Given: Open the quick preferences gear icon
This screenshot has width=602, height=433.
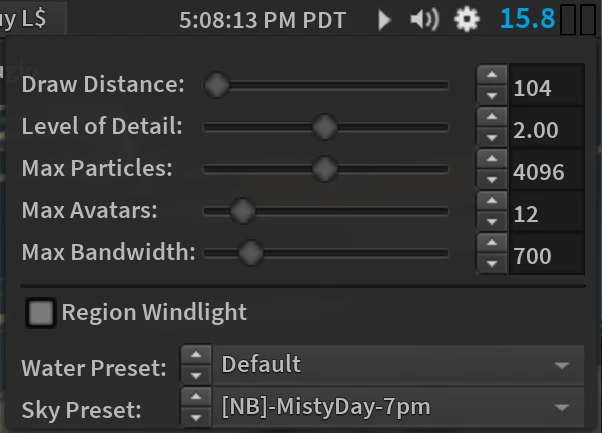Looking at the screenshot, I should 466,19.
